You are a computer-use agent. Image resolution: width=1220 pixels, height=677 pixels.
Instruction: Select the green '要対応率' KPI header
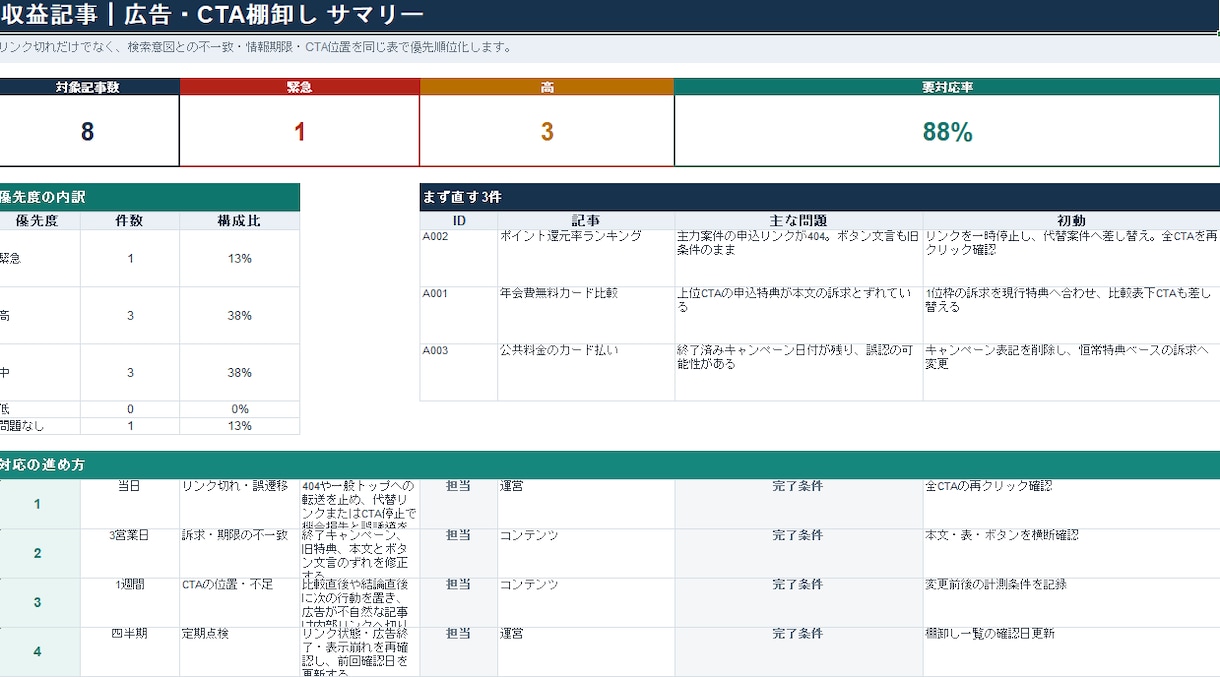coord(947,87)
